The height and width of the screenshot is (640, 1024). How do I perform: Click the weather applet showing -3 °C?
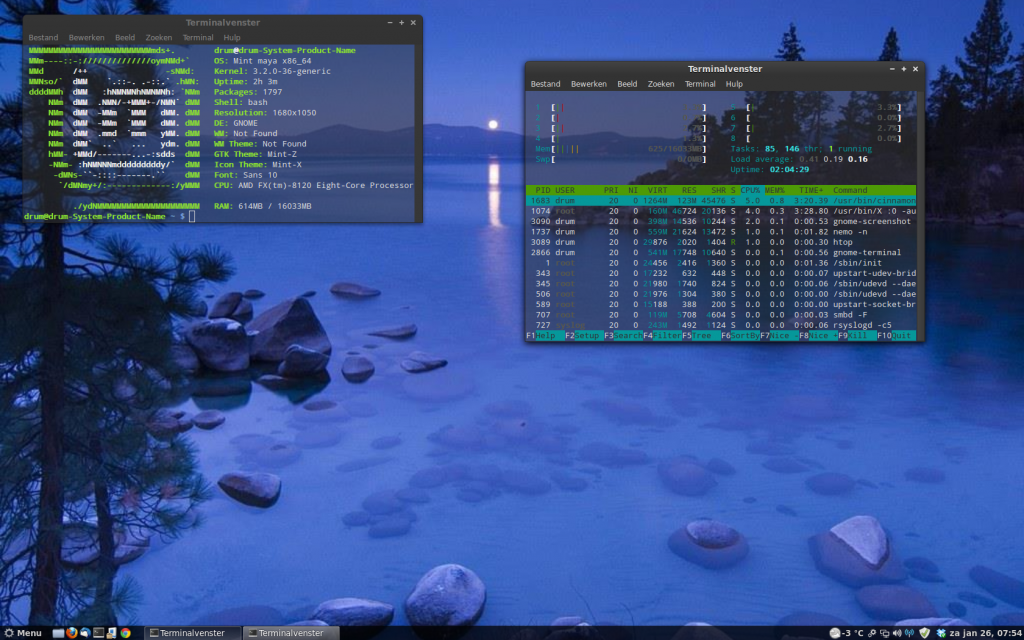(x=847, y=633)
